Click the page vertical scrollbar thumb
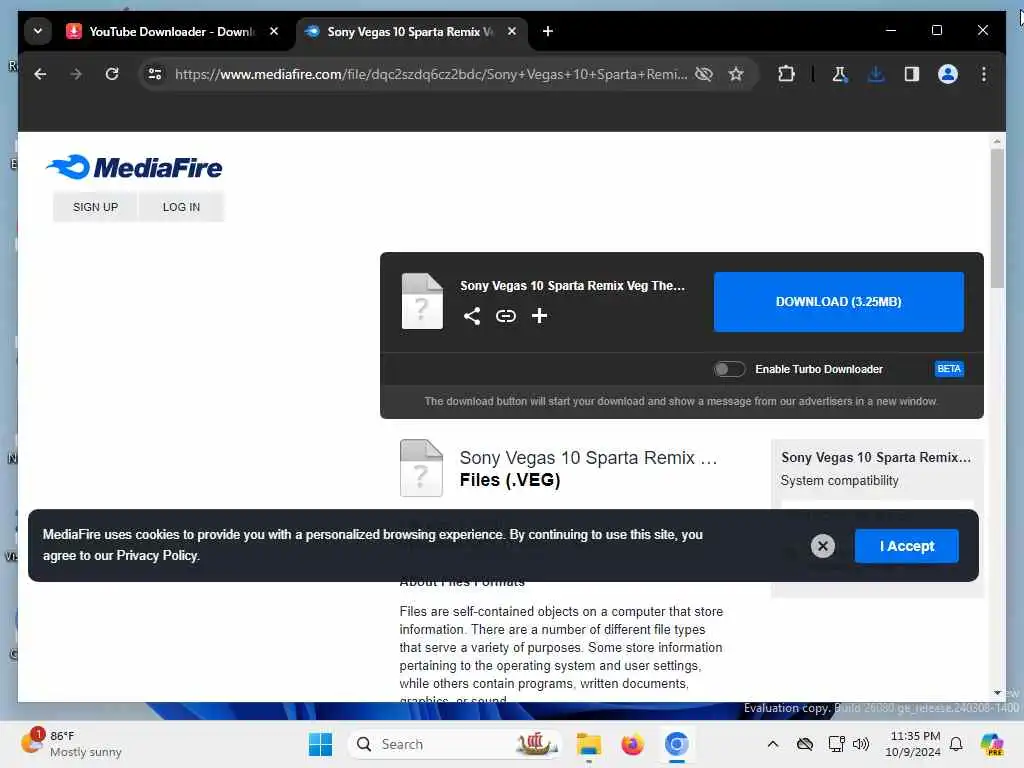The width and height of the screenshot is (1024, 768). (997, 219)
